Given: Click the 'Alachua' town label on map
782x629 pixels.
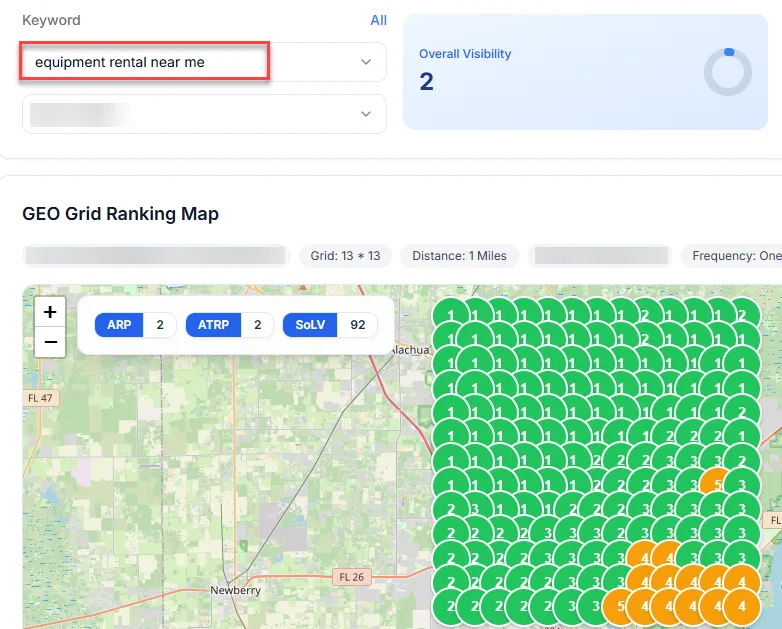Looking at the screenshot, I should click(411, 350).
